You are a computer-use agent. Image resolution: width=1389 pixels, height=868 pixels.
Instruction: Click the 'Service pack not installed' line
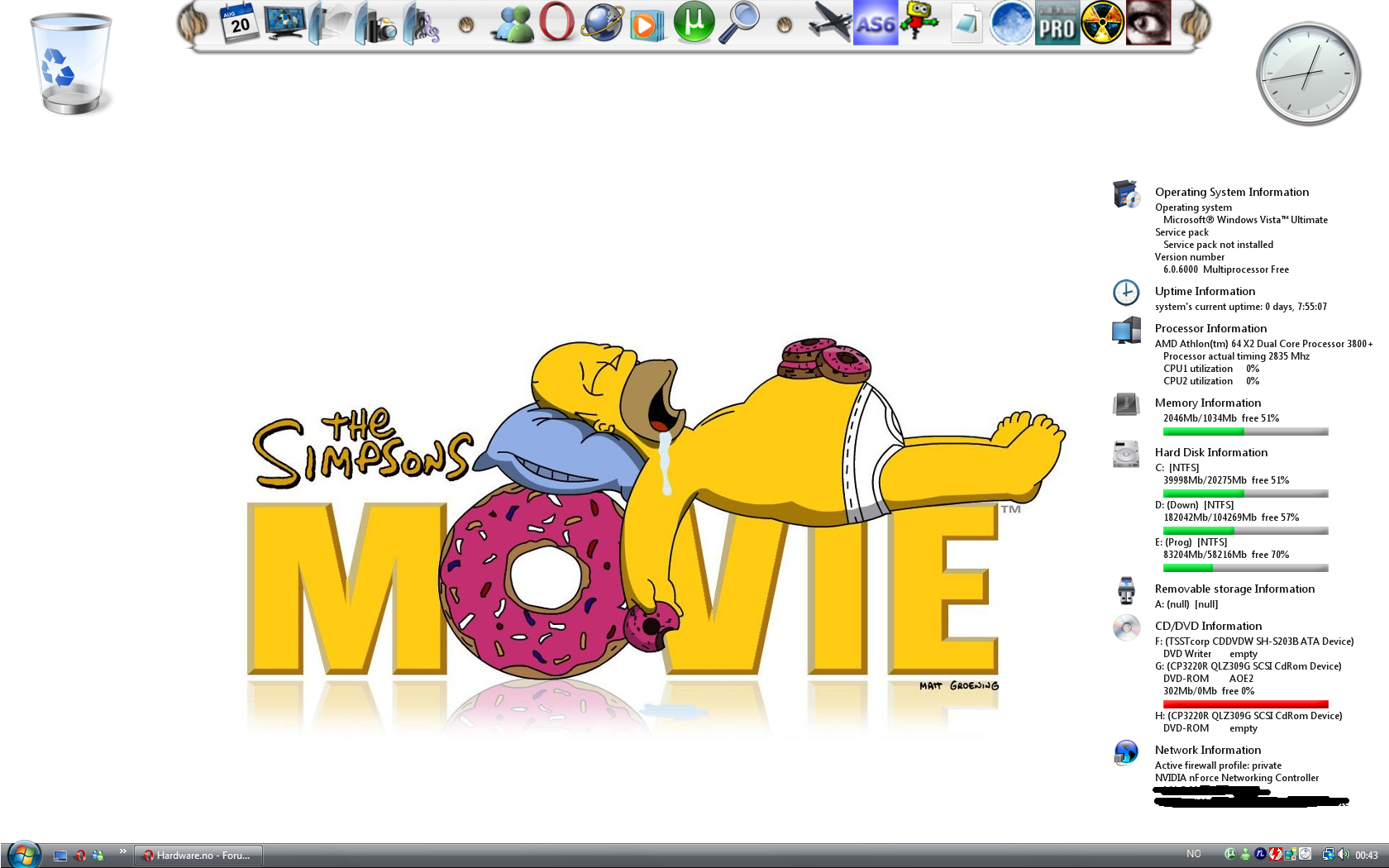tap(1218, 245)
